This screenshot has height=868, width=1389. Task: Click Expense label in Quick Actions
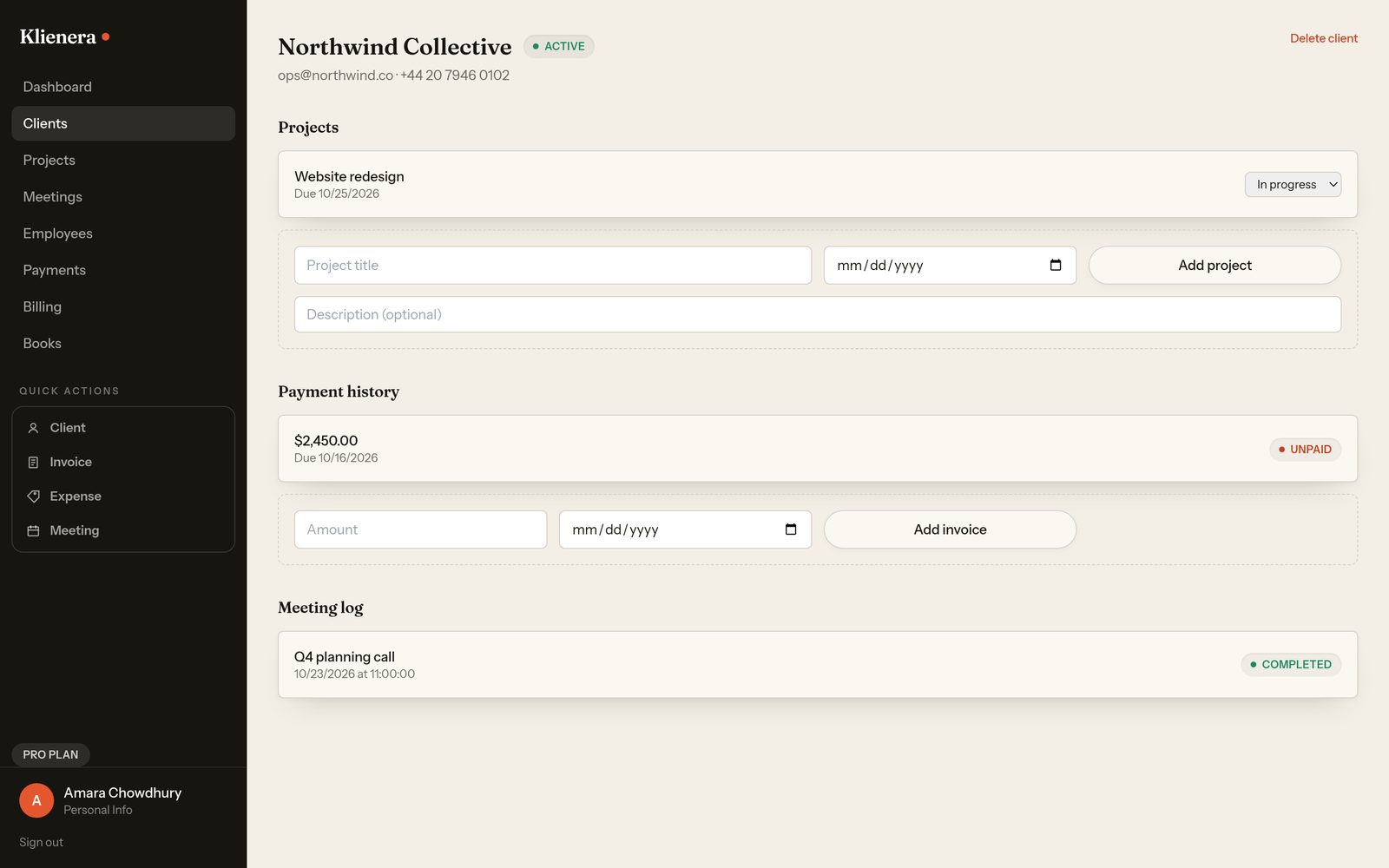76,496
